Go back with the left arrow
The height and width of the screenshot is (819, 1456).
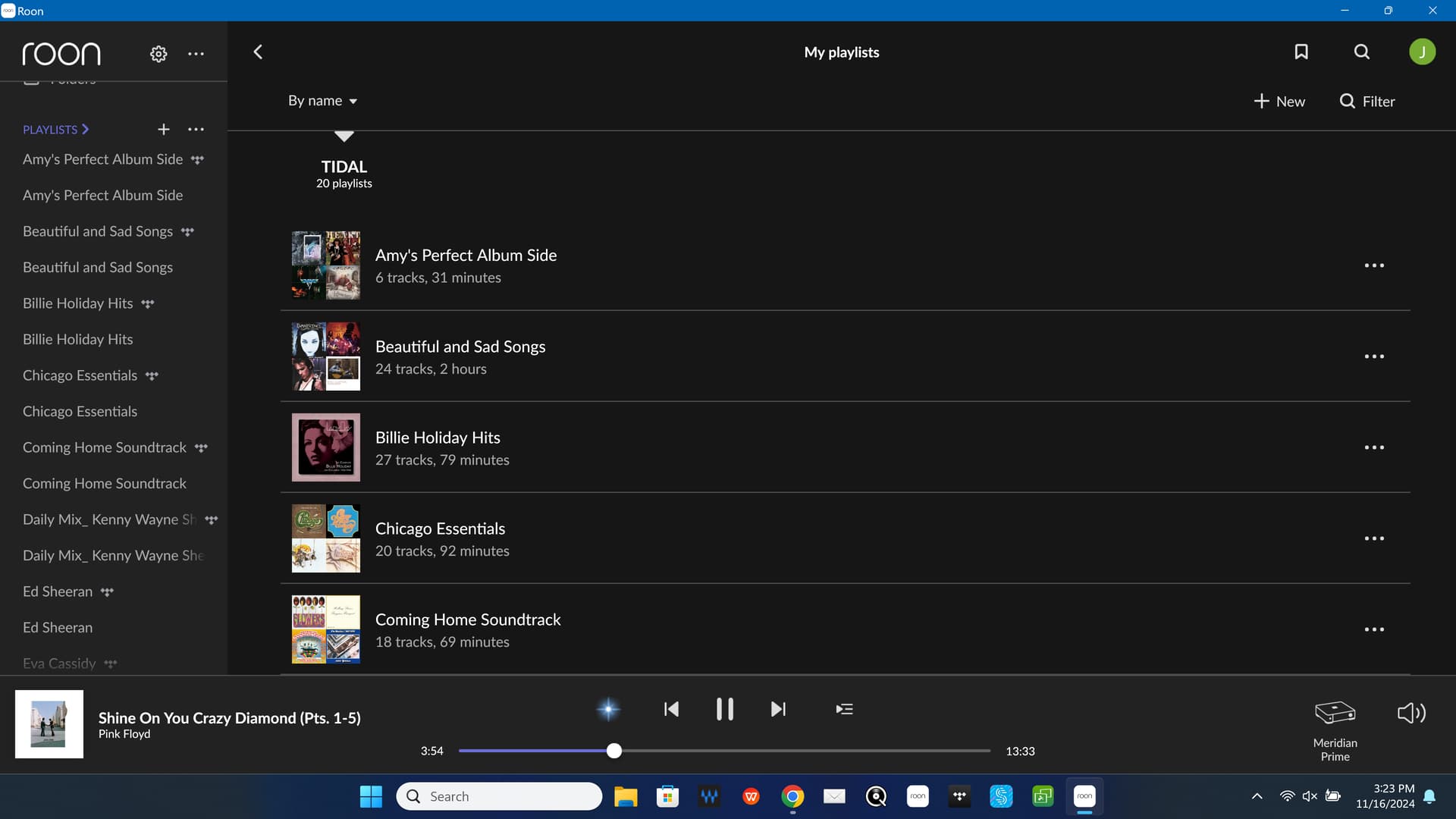tap(258, 52)
